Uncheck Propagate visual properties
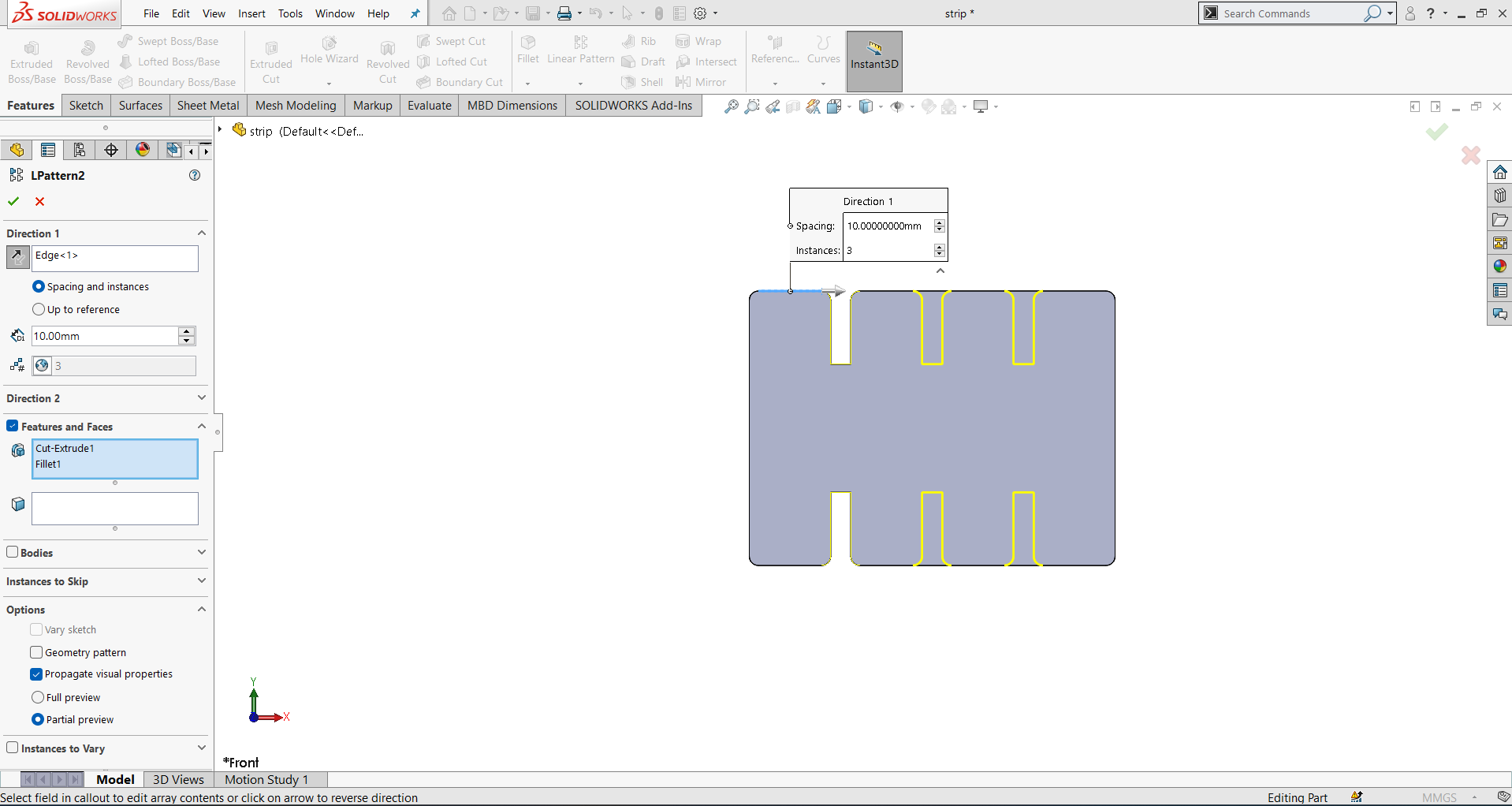 click(x=36, y=674)
